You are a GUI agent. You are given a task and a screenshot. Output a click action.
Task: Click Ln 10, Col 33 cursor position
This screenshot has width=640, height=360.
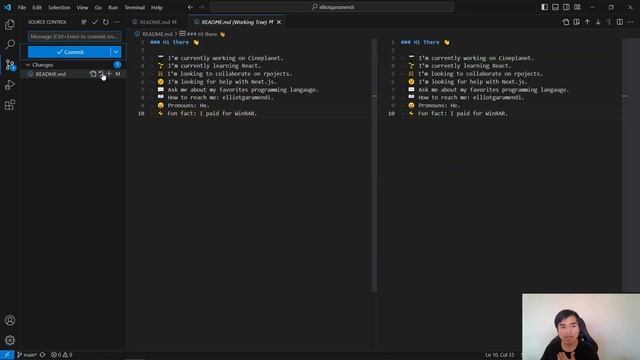click(x=500, y=355)
